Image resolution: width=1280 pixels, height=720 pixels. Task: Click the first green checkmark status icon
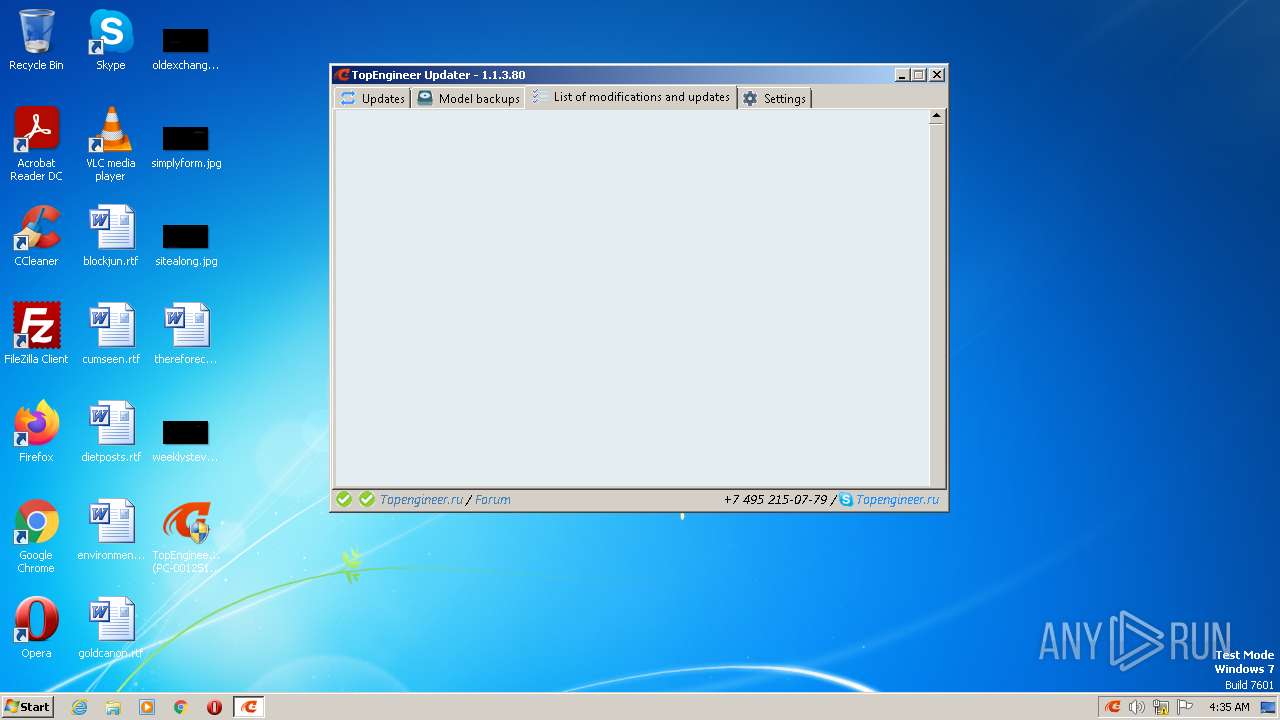click(344, 499)
